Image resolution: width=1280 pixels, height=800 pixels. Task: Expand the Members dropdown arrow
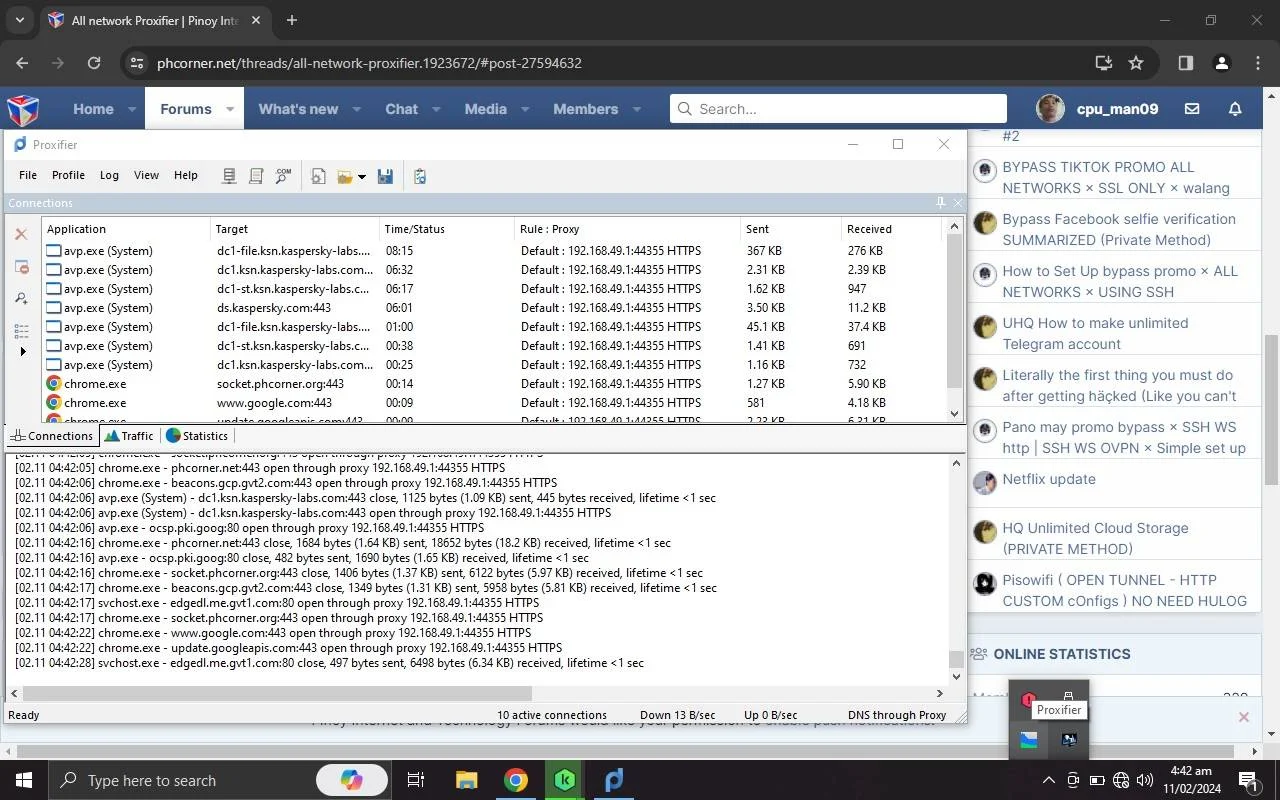click(636, 109)
